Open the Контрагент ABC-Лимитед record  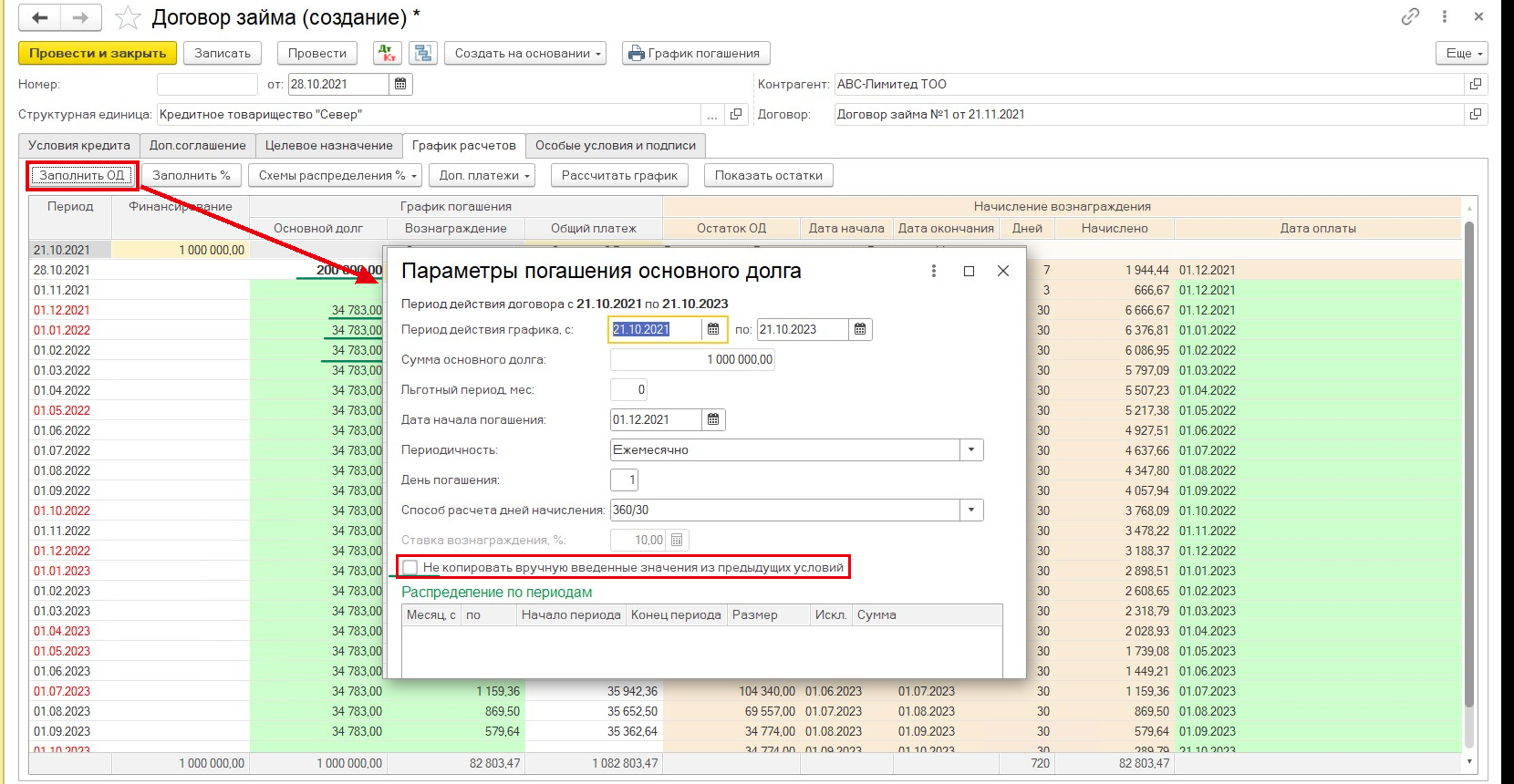(x=1476, y=84)
